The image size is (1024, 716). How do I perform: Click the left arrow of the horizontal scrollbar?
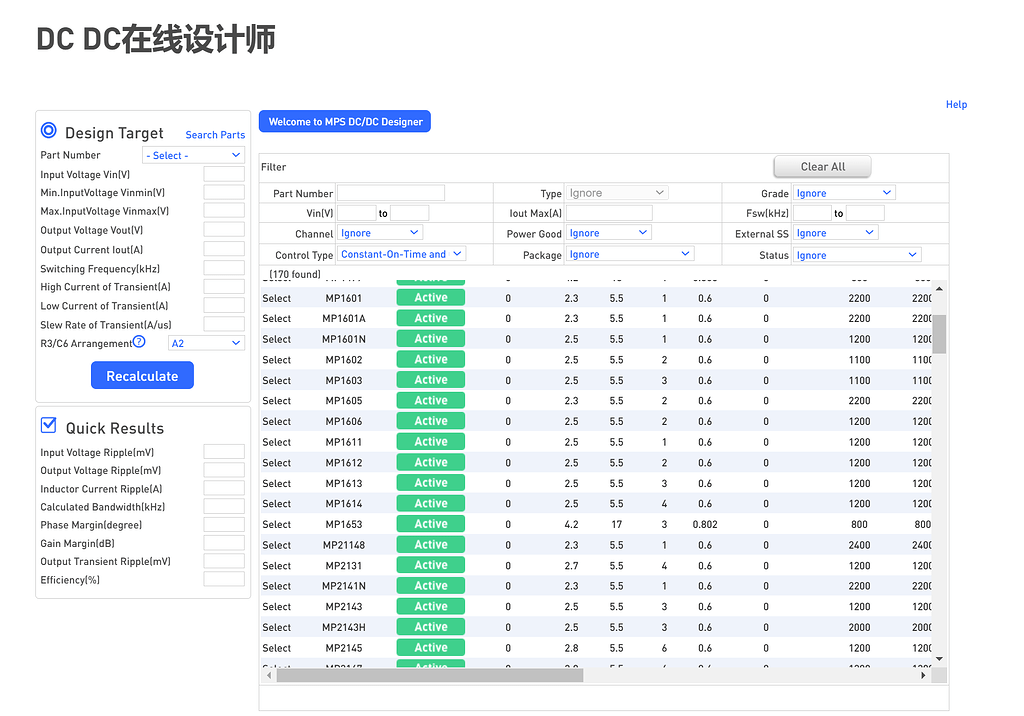click(x=268, y=675)
